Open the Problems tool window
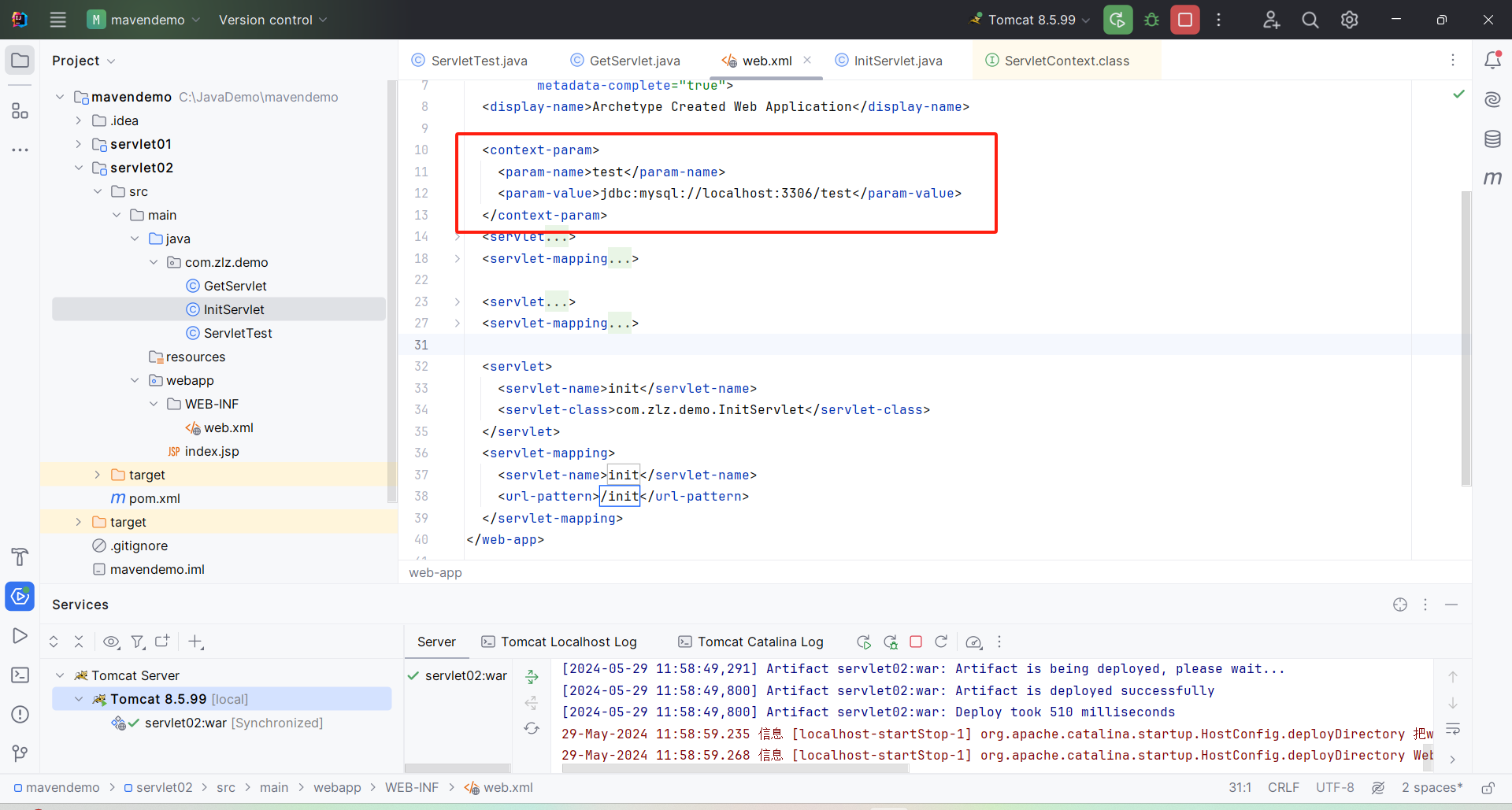 pyautogui.click(x=20, y=715)
